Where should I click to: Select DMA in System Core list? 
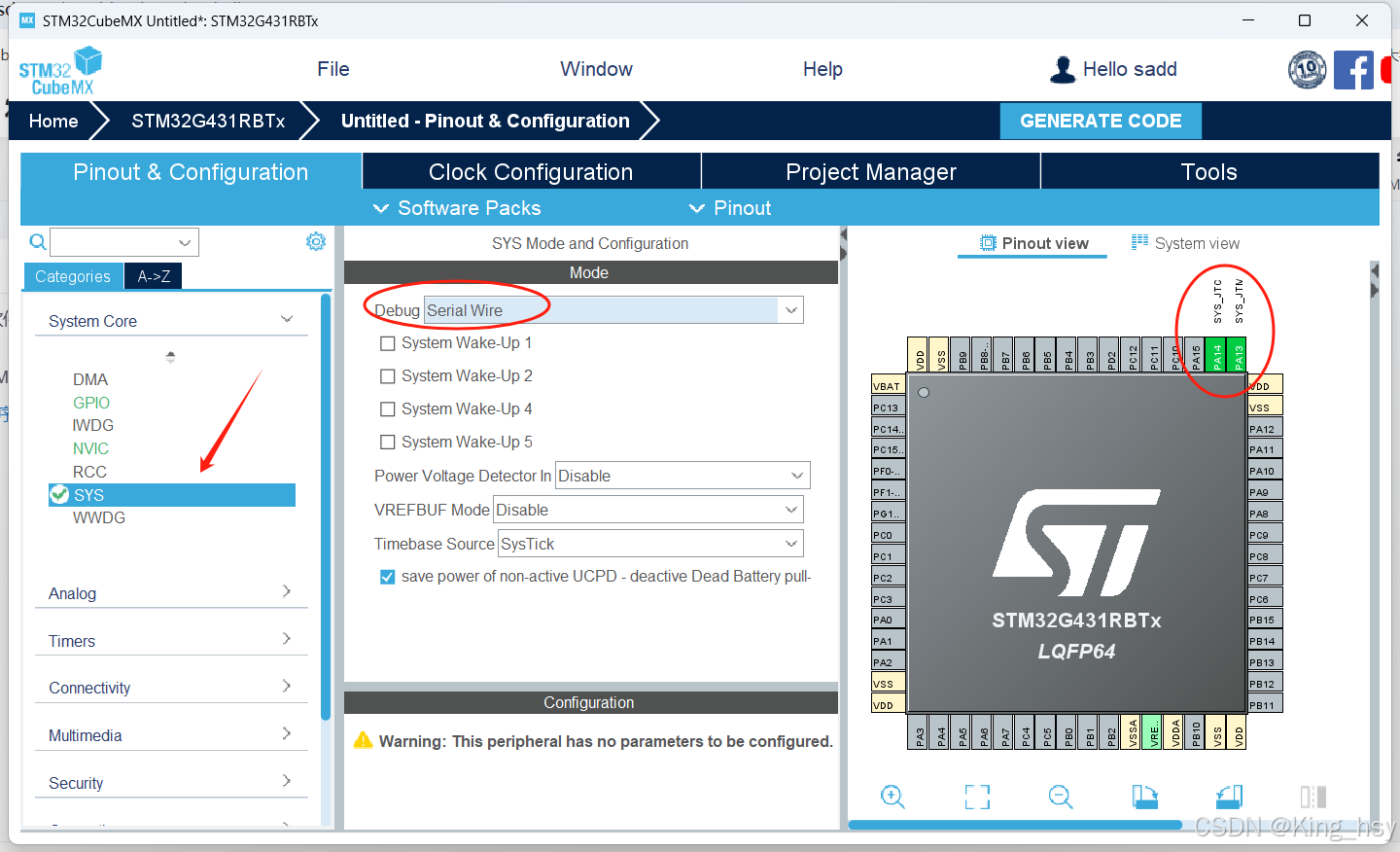(90, 379)
